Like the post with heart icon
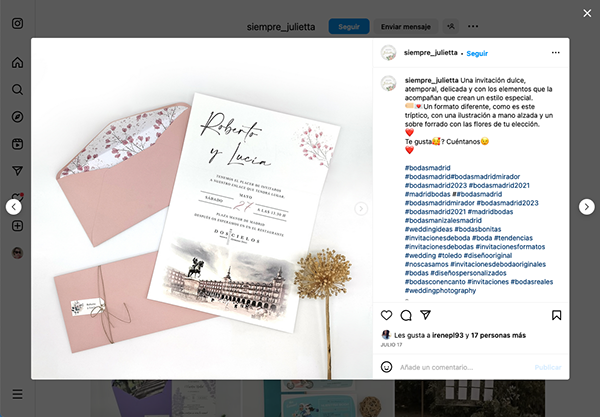Image resolution: width=600 pixels, height=417 pixels. coord(386,315)
